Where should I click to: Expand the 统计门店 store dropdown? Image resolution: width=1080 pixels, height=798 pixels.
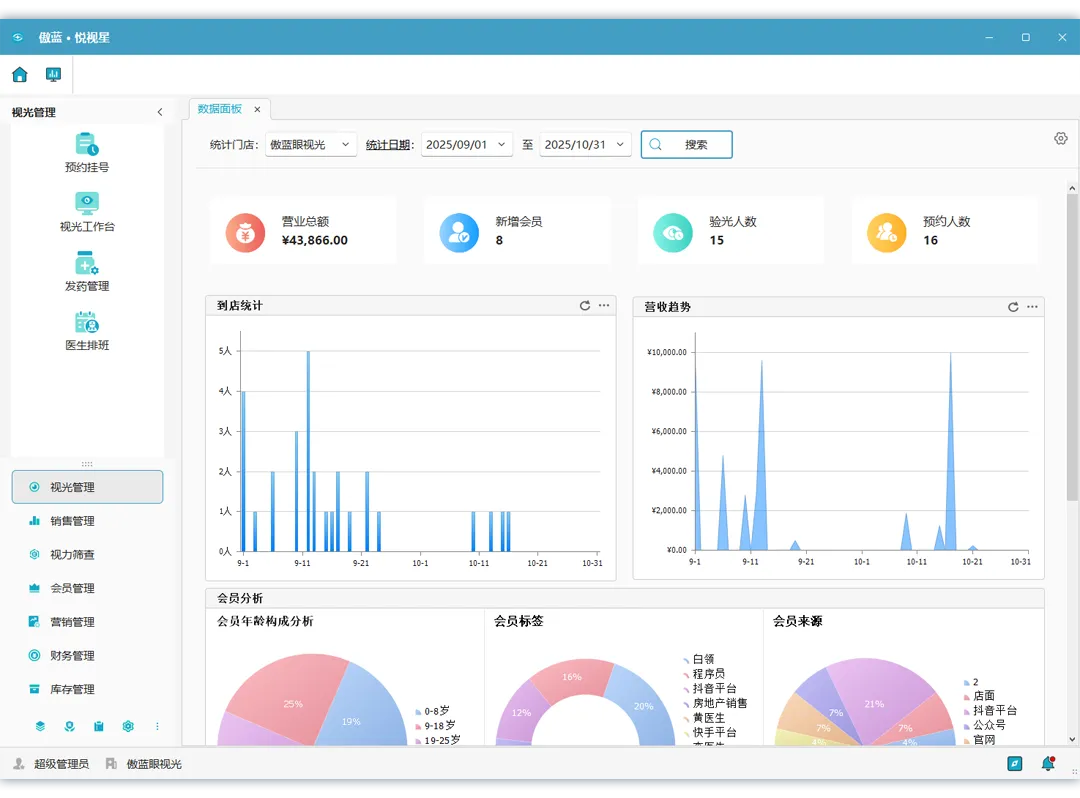[311, 145]
